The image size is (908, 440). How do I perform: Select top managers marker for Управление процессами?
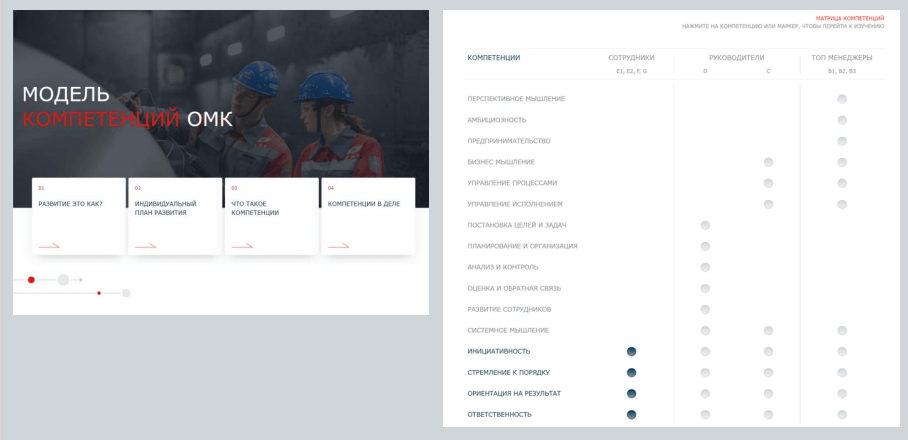point(842,183)
